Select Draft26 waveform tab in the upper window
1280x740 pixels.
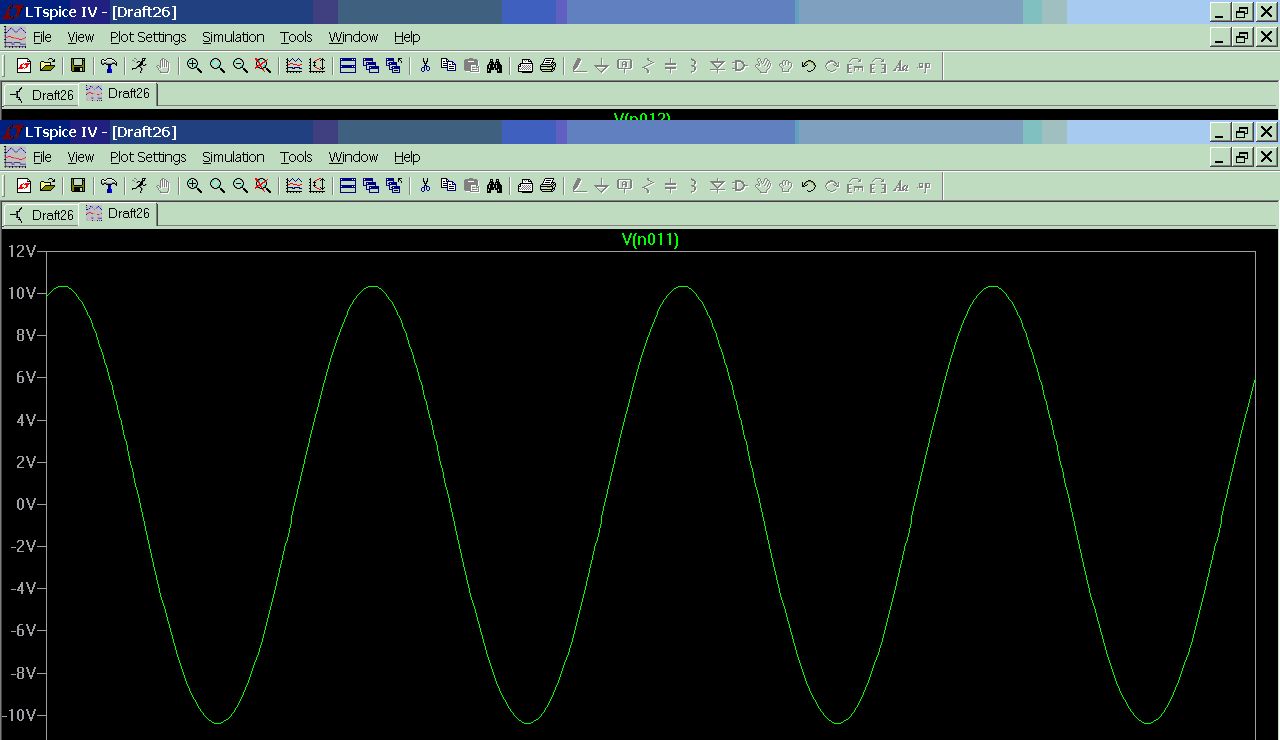pyautogui.click(x=119, y=94)
